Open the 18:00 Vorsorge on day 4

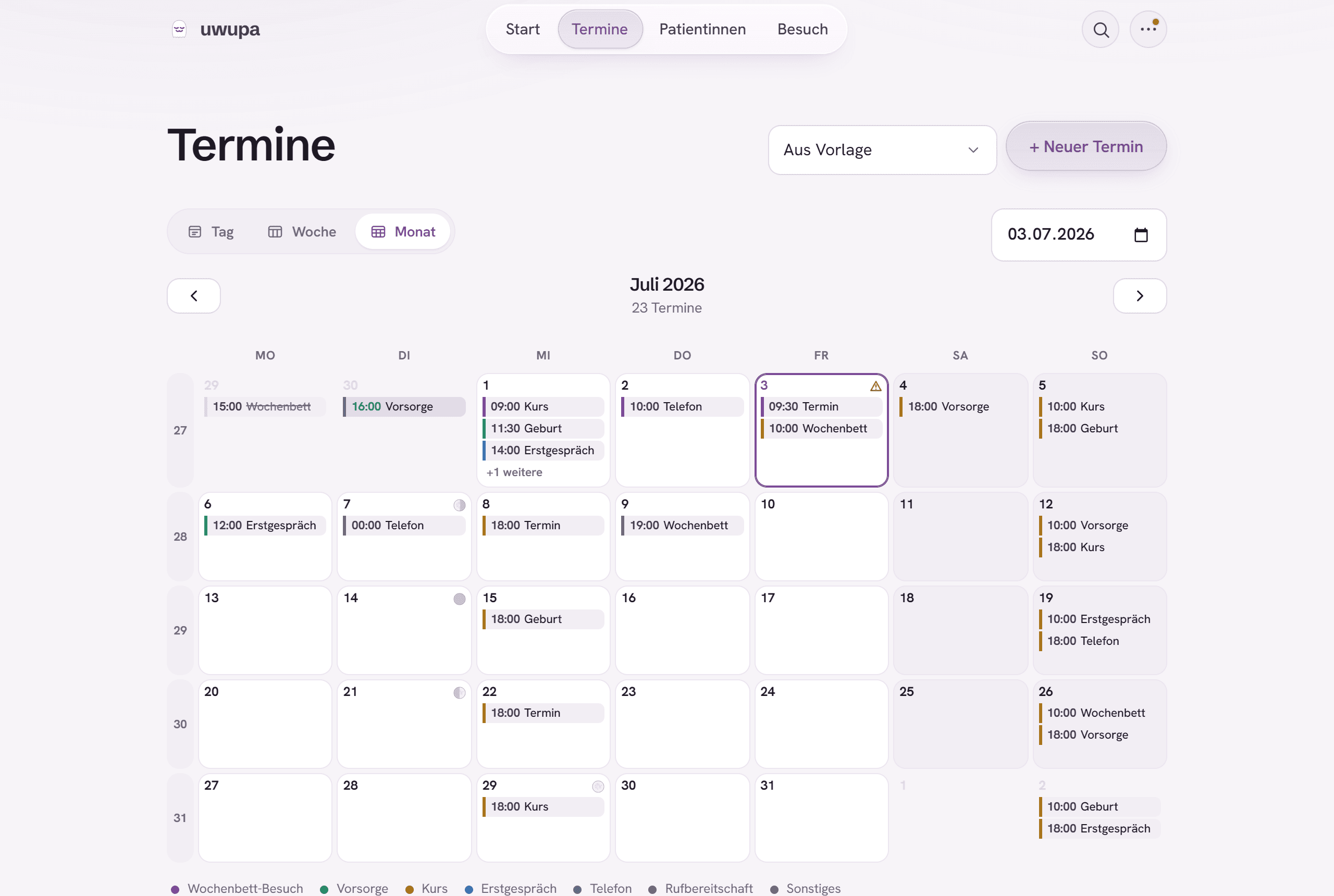(960, 407)
